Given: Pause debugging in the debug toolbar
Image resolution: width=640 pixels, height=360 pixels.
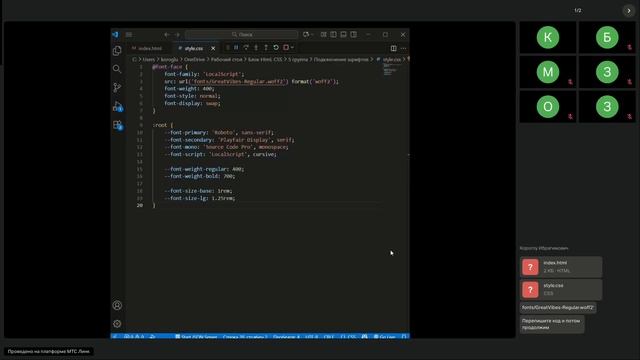Looking at the screenshot, I should pos(236,48).
